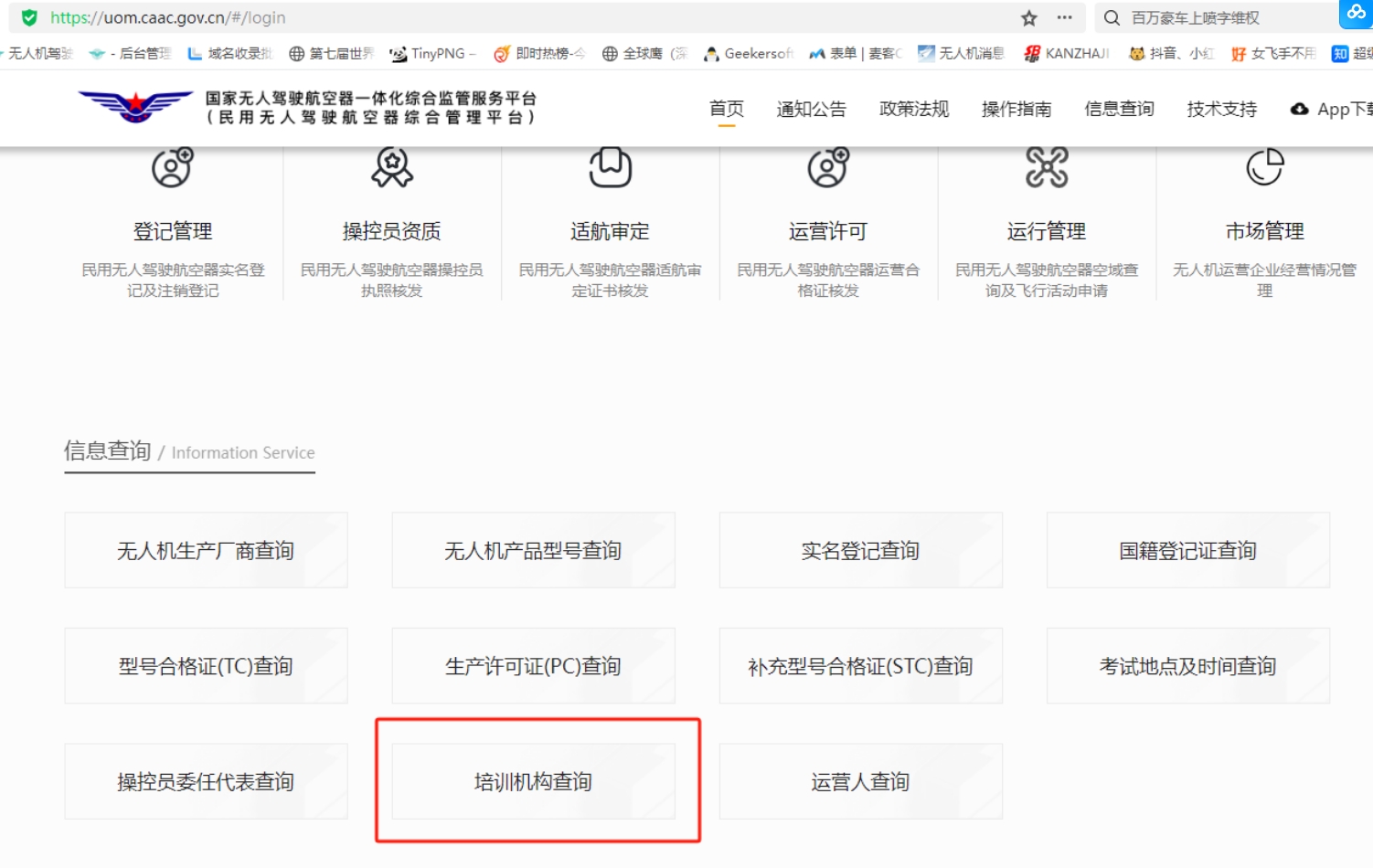Open the 通知公告 menu item

[811, 109]
